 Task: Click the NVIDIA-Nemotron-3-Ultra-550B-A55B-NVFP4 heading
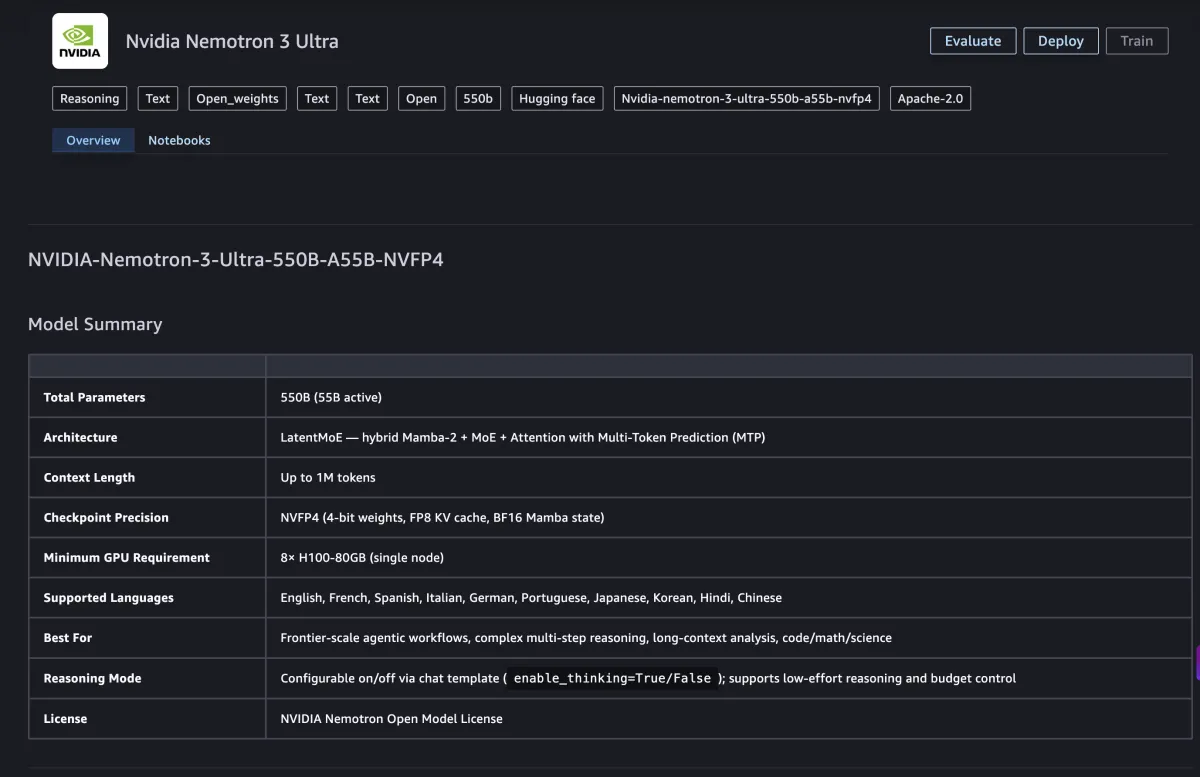click(x=236, y=260)
